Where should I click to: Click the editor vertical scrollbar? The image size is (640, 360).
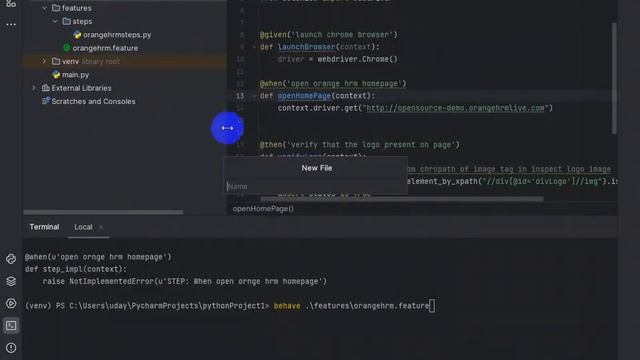[x=614, y=78]
